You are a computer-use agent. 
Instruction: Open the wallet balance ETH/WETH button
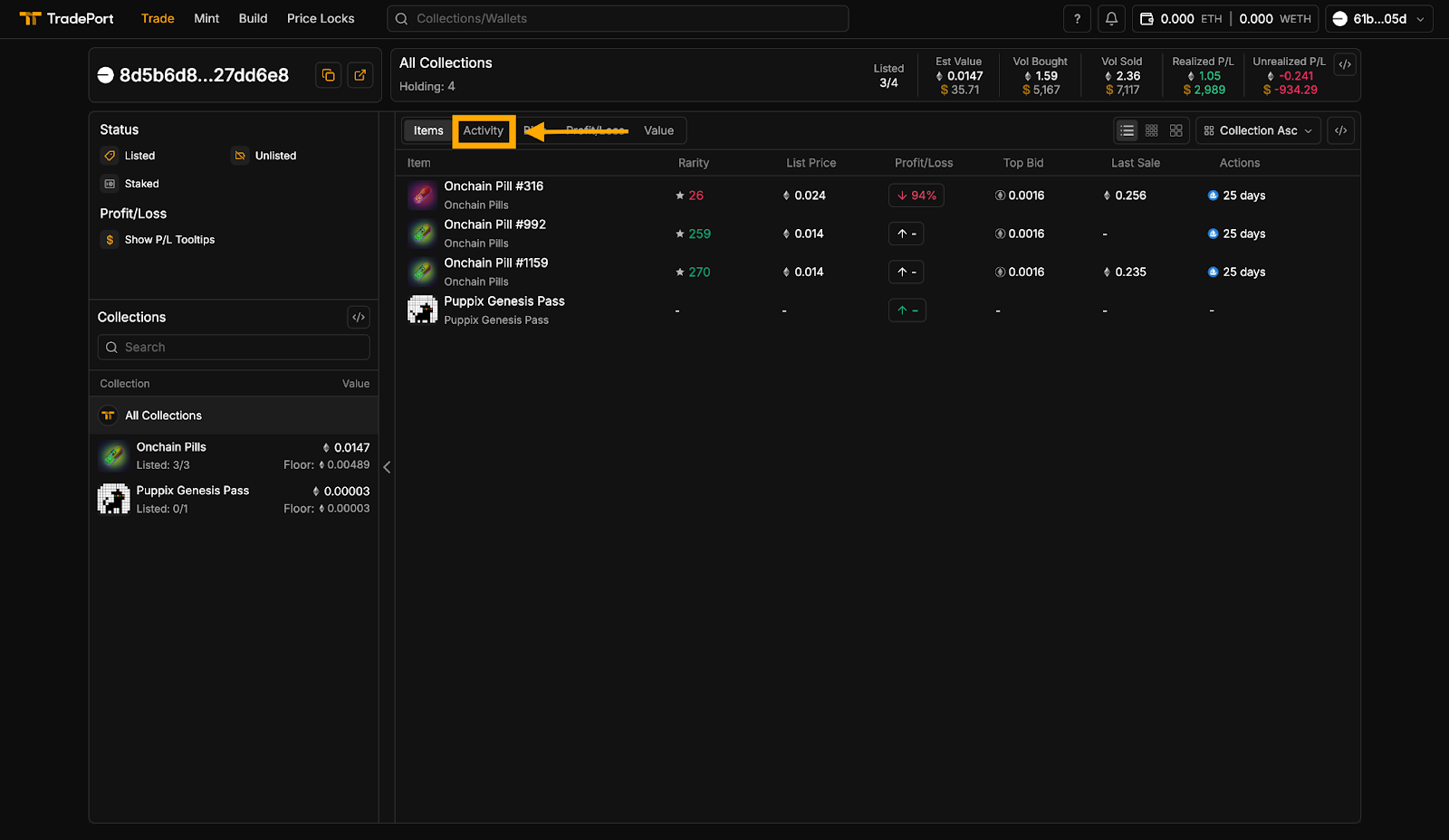(x=1225, y=18)
